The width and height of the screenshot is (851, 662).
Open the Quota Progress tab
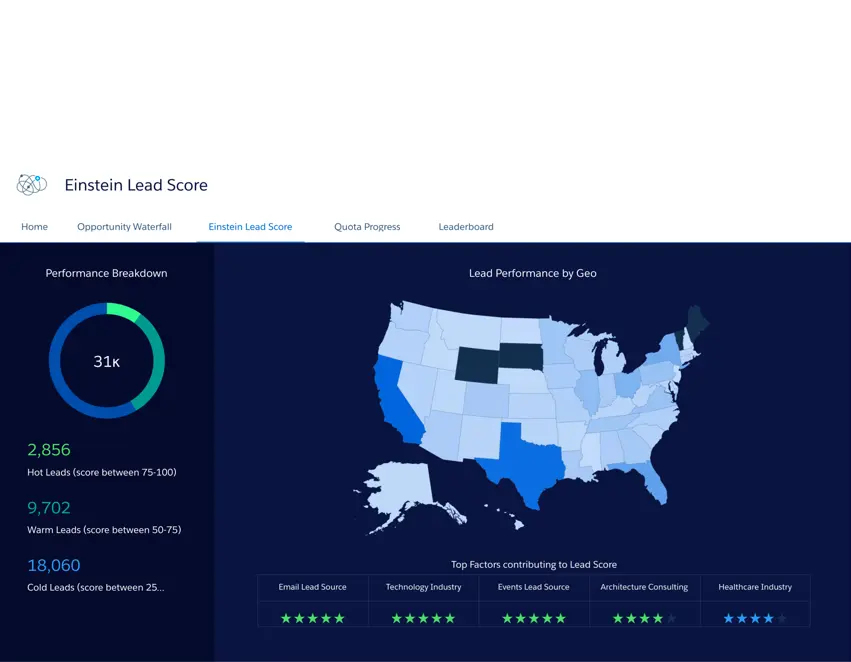367,227
